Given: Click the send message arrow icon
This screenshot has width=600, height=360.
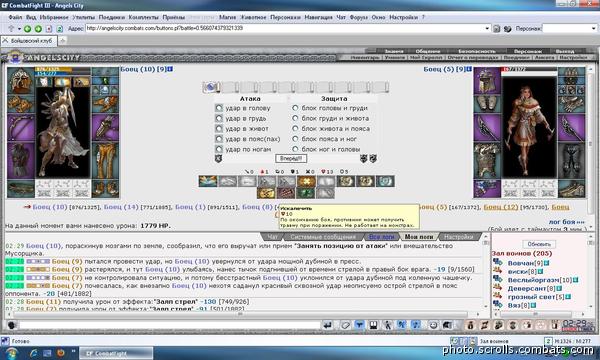Looking at the screenshot, I should (x=328, y=326).
